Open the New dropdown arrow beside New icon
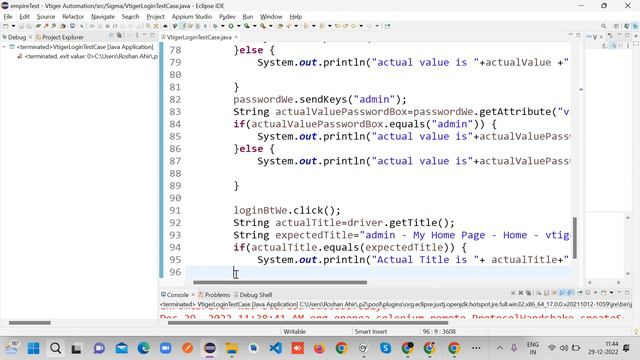 click(x=13, y=26)
